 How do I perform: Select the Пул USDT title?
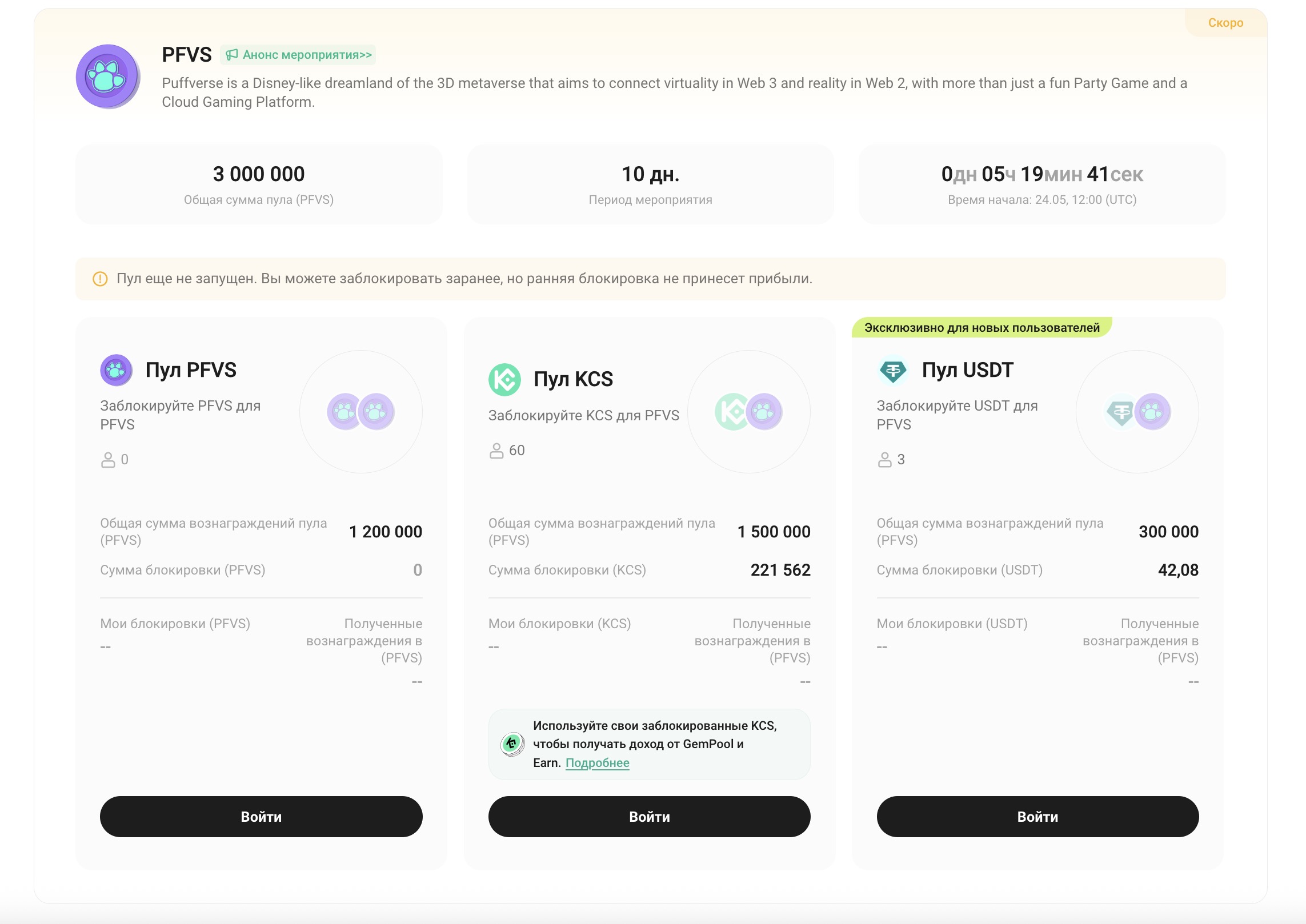click(968, 370)
